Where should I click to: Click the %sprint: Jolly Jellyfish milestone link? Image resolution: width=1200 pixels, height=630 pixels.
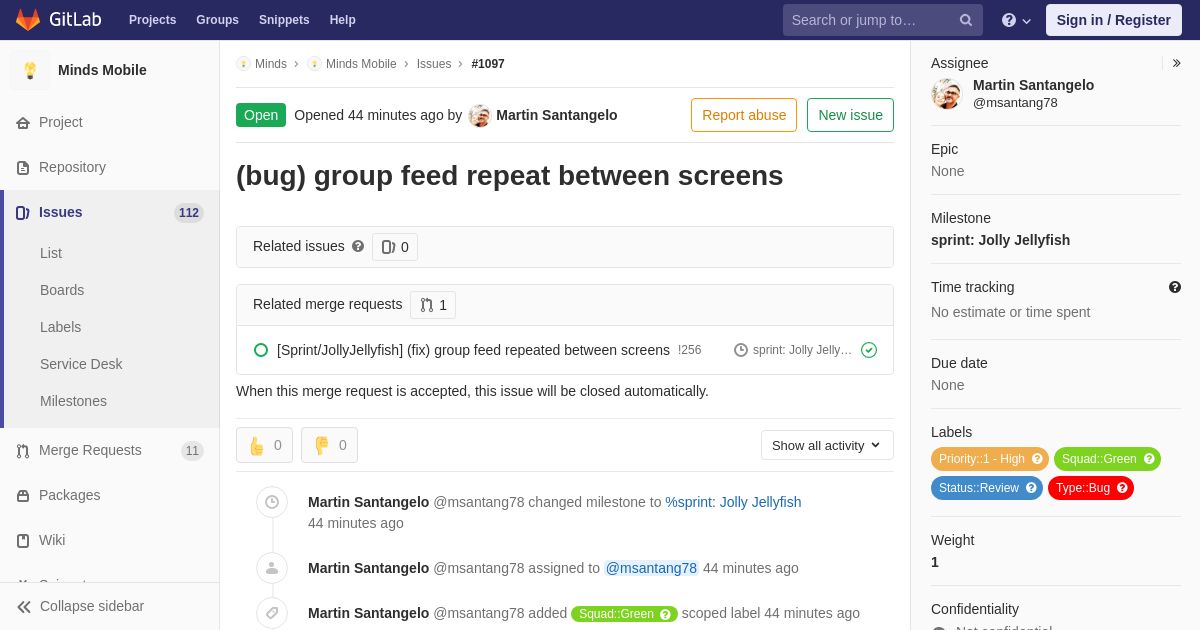tap(733, 502)
